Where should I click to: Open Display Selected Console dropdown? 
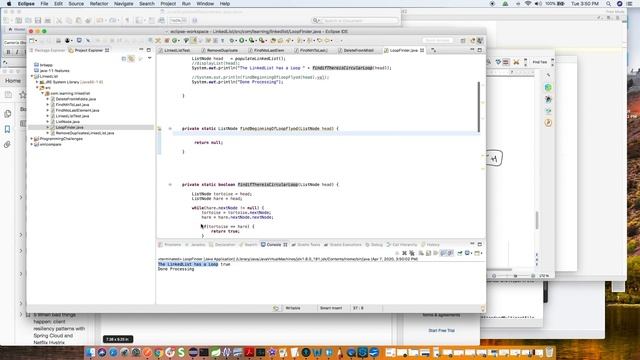[x=472, y=253]
